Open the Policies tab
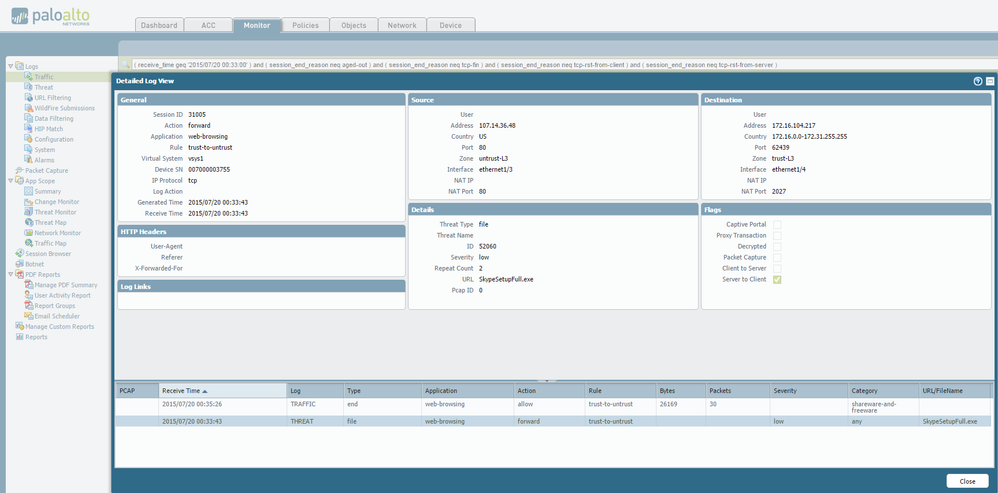This screenshot has width=998, height=493. (x=306, y=25)
